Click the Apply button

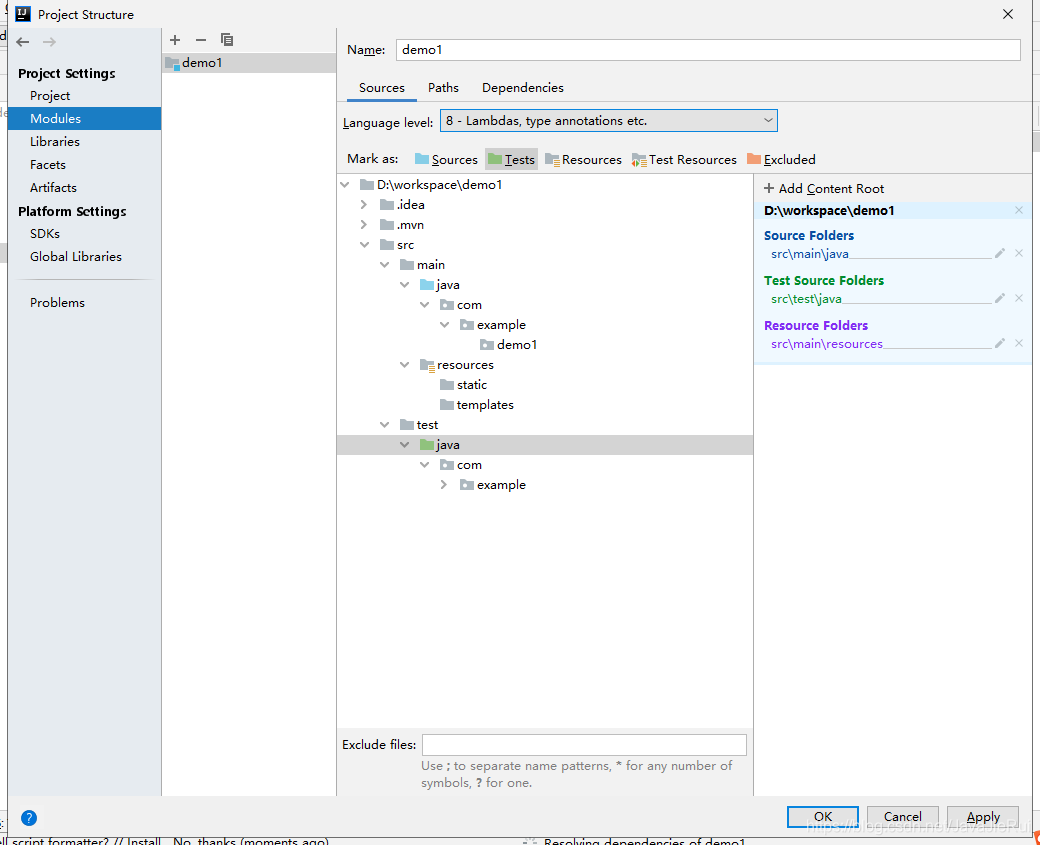[x=983, y=817]
